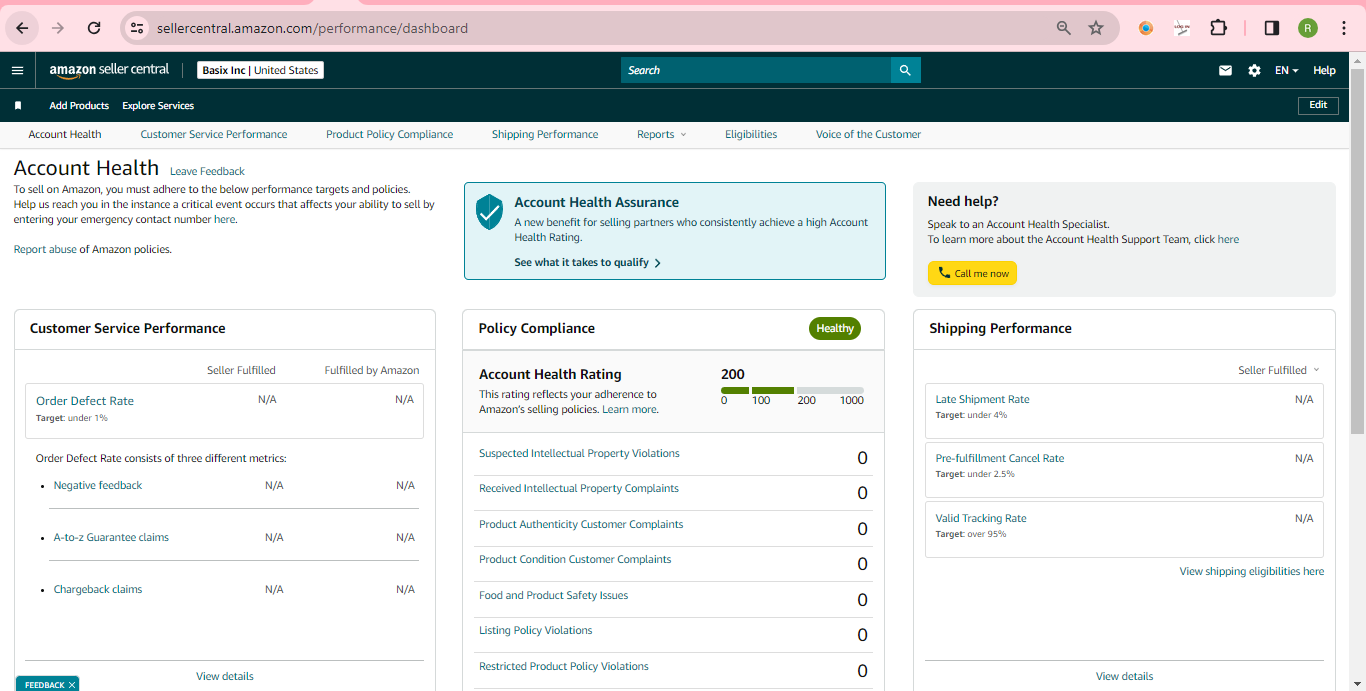This screenshot has height=691, width=1366.
Task: Click the Healthy status badge
Action: [835, 328]
